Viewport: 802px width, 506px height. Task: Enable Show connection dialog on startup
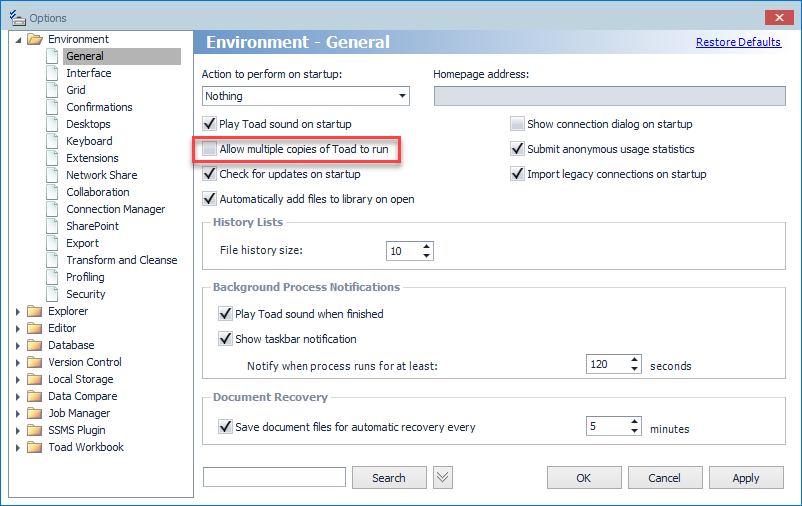[517, 124]
